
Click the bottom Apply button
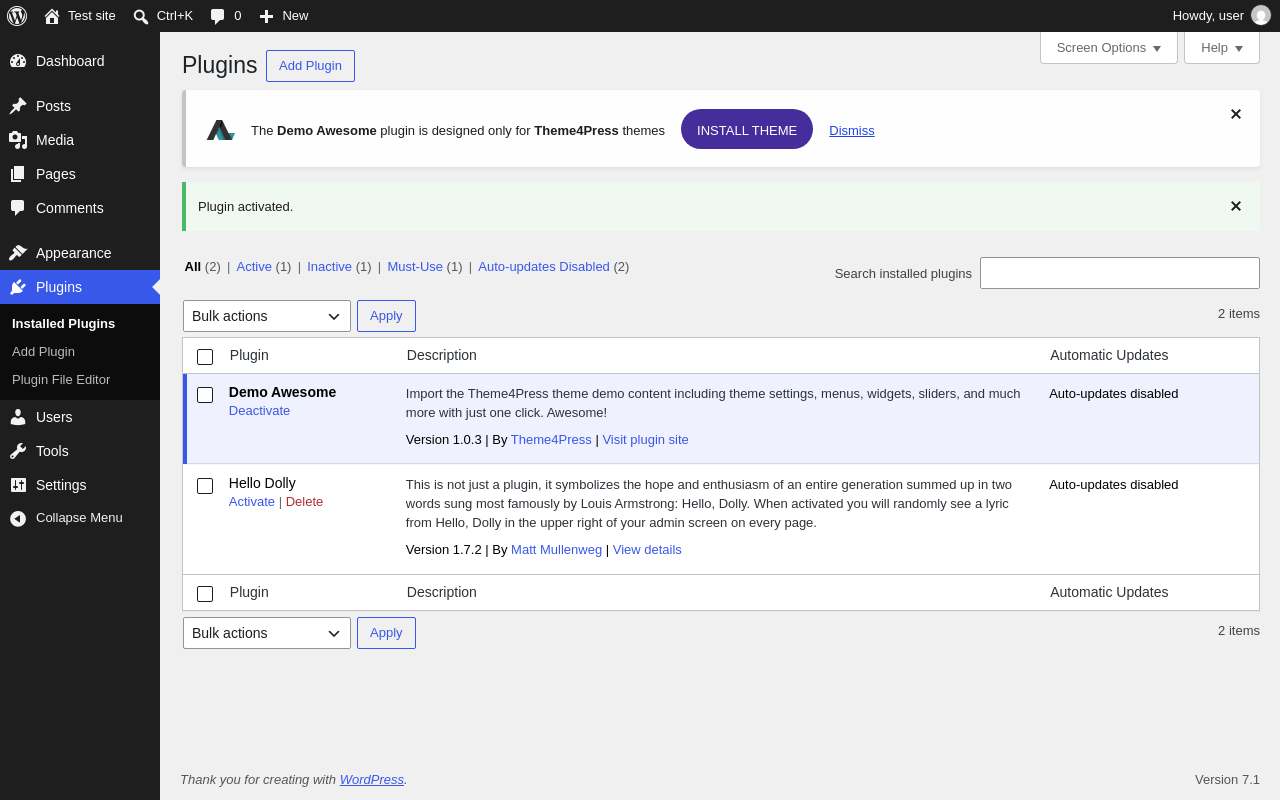coord(386,633)
